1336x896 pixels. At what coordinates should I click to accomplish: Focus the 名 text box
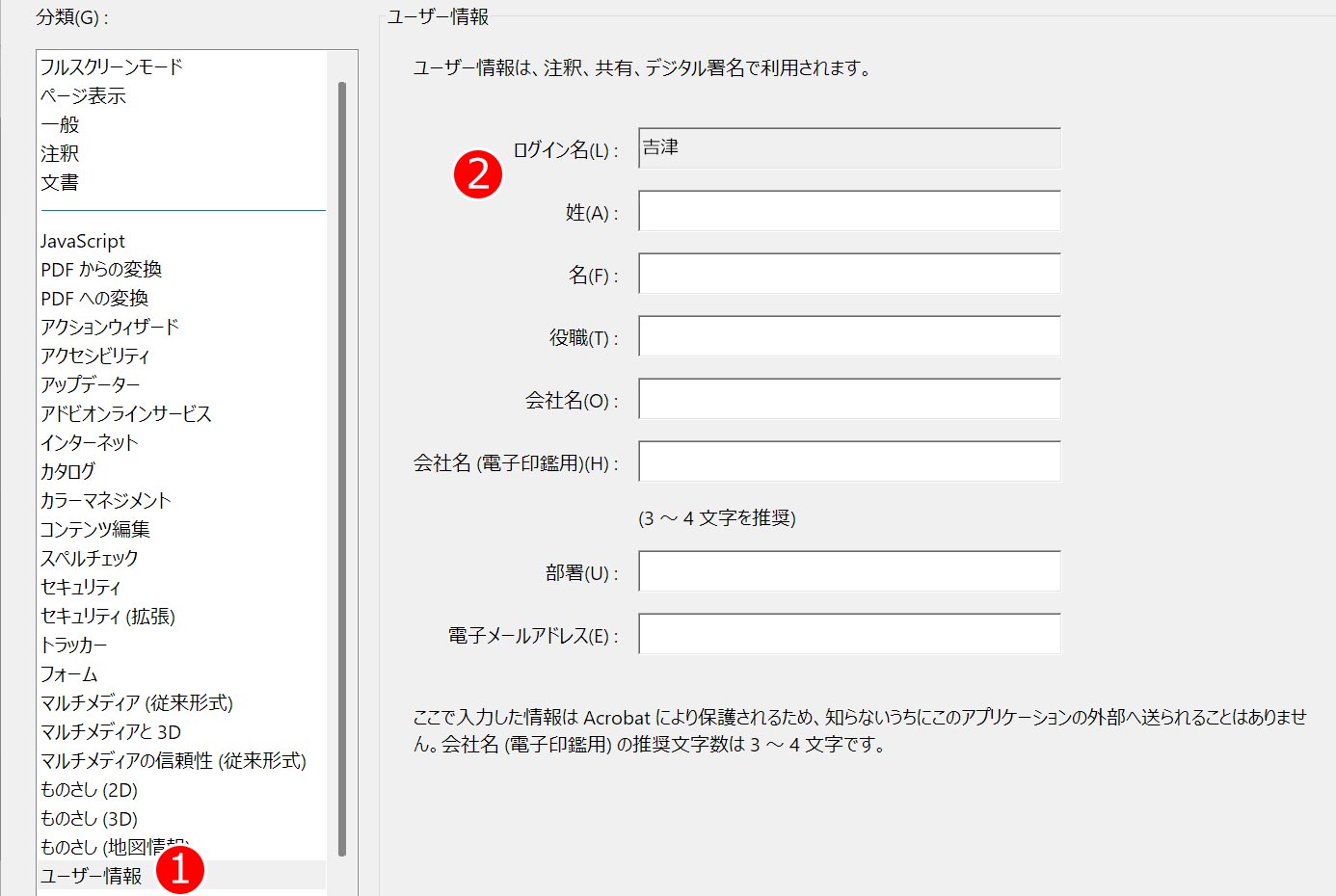pos(848,275)
